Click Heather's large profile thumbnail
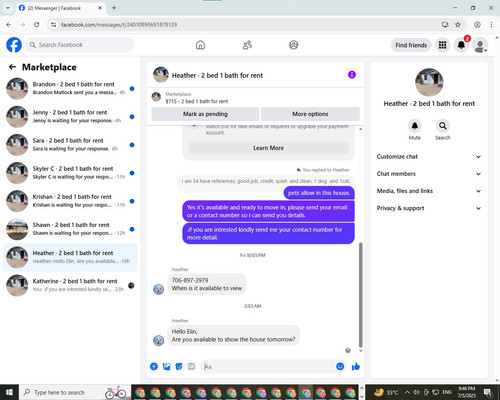 [x=429, y=82]
